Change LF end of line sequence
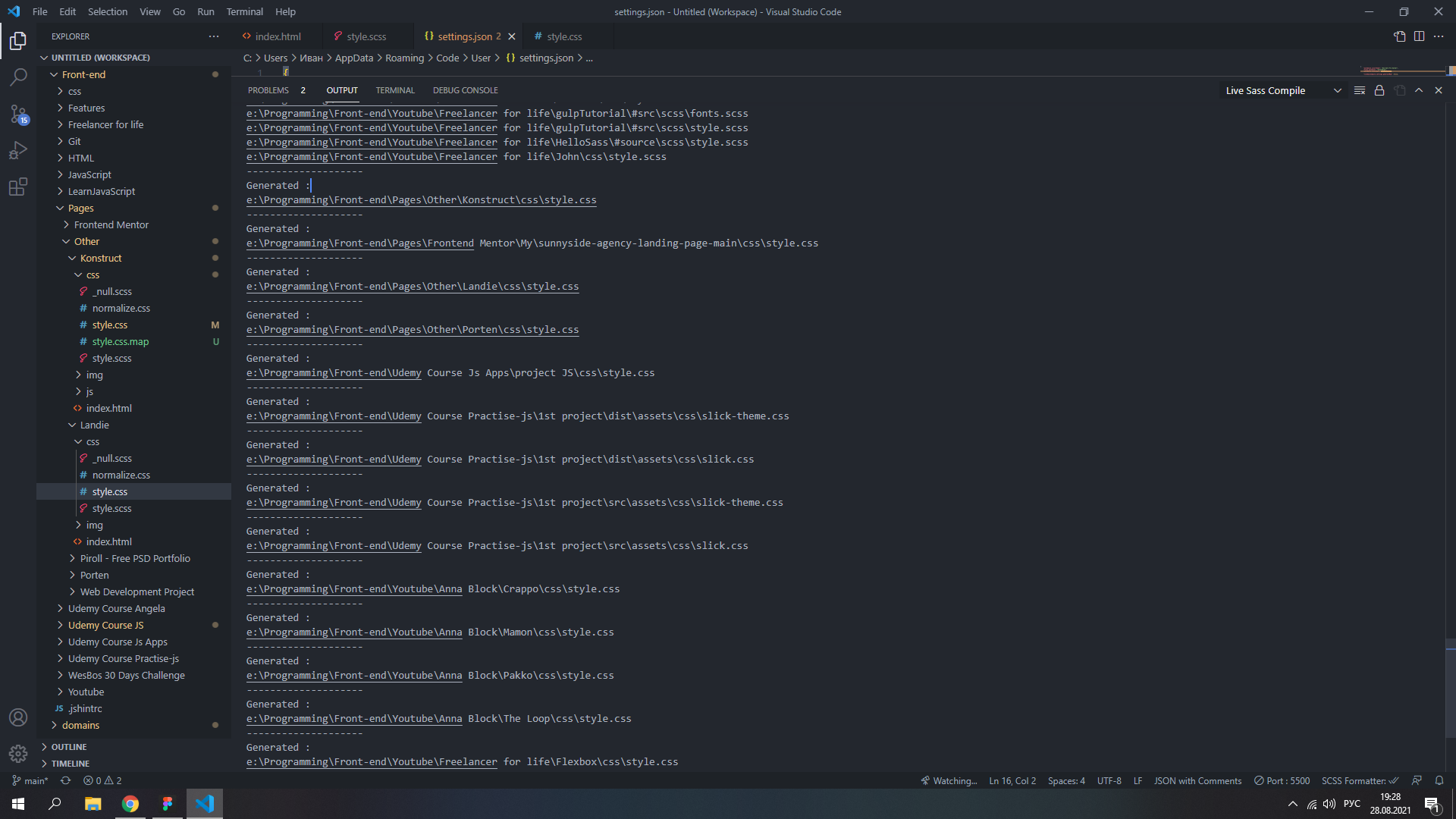The height and width of the screenshot is (819, 1456). (x=1137, y=780)
